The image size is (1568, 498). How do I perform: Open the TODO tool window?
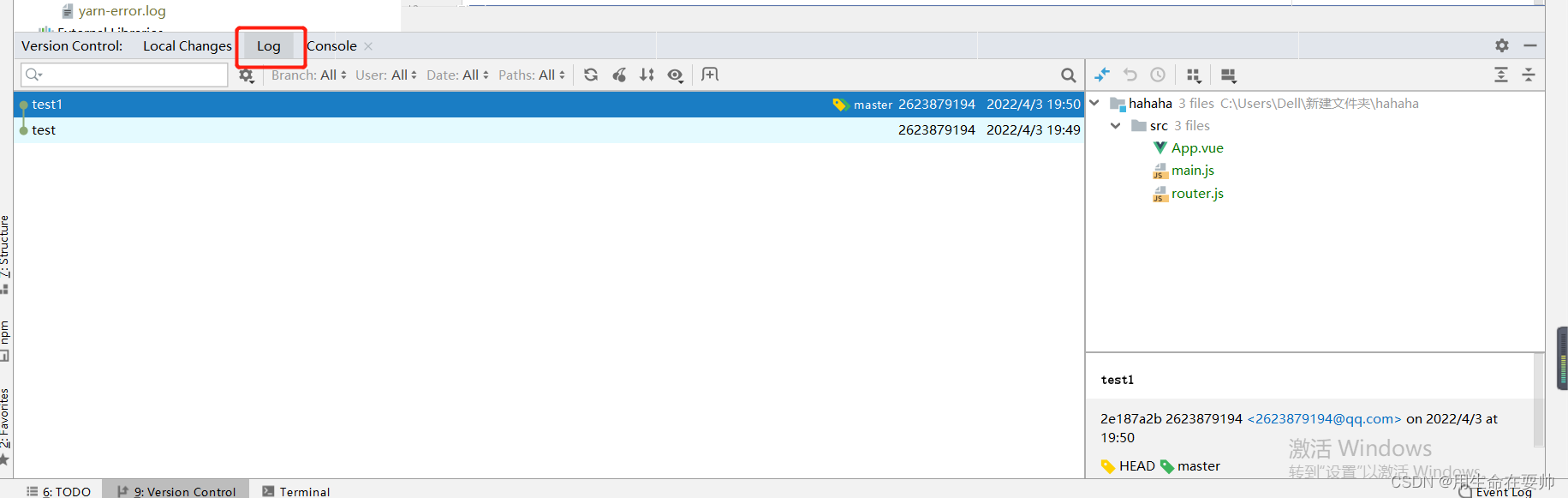pyautogui.click(x=58, y=491)
